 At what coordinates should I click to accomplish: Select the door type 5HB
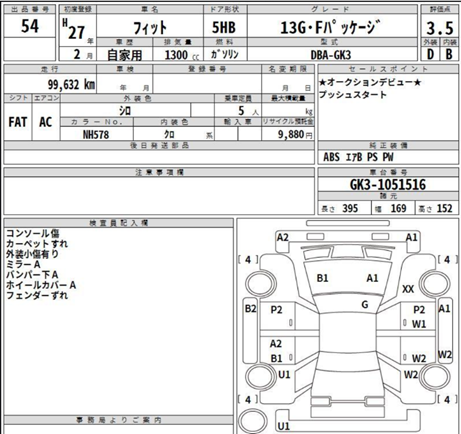[x=224, y=27]
